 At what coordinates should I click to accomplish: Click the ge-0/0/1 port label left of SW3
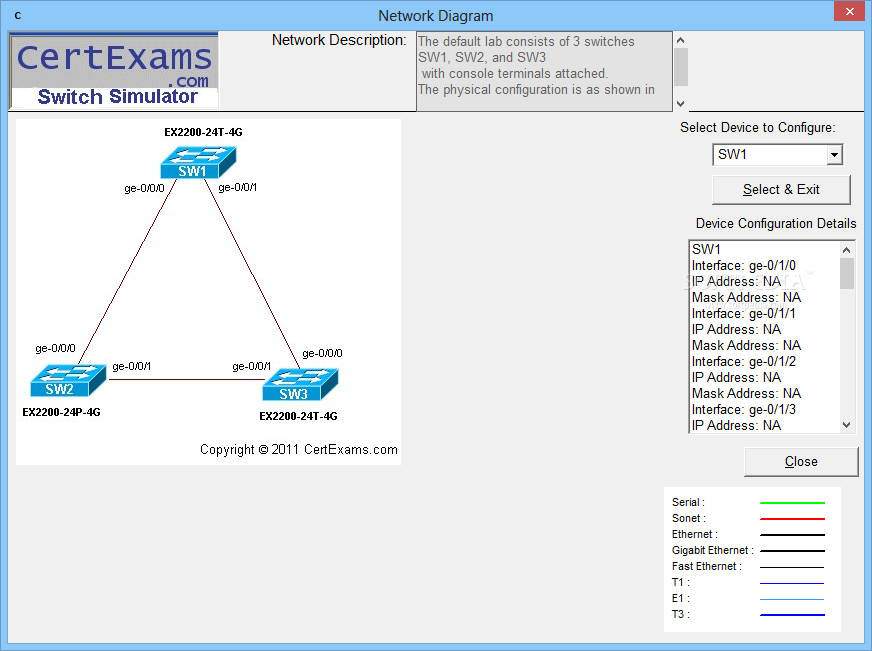(x=251, y=366)
